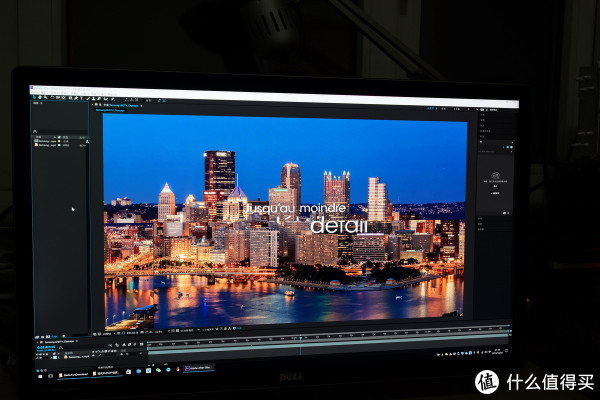Select the Selection arrow tool in toolbar

32,97
